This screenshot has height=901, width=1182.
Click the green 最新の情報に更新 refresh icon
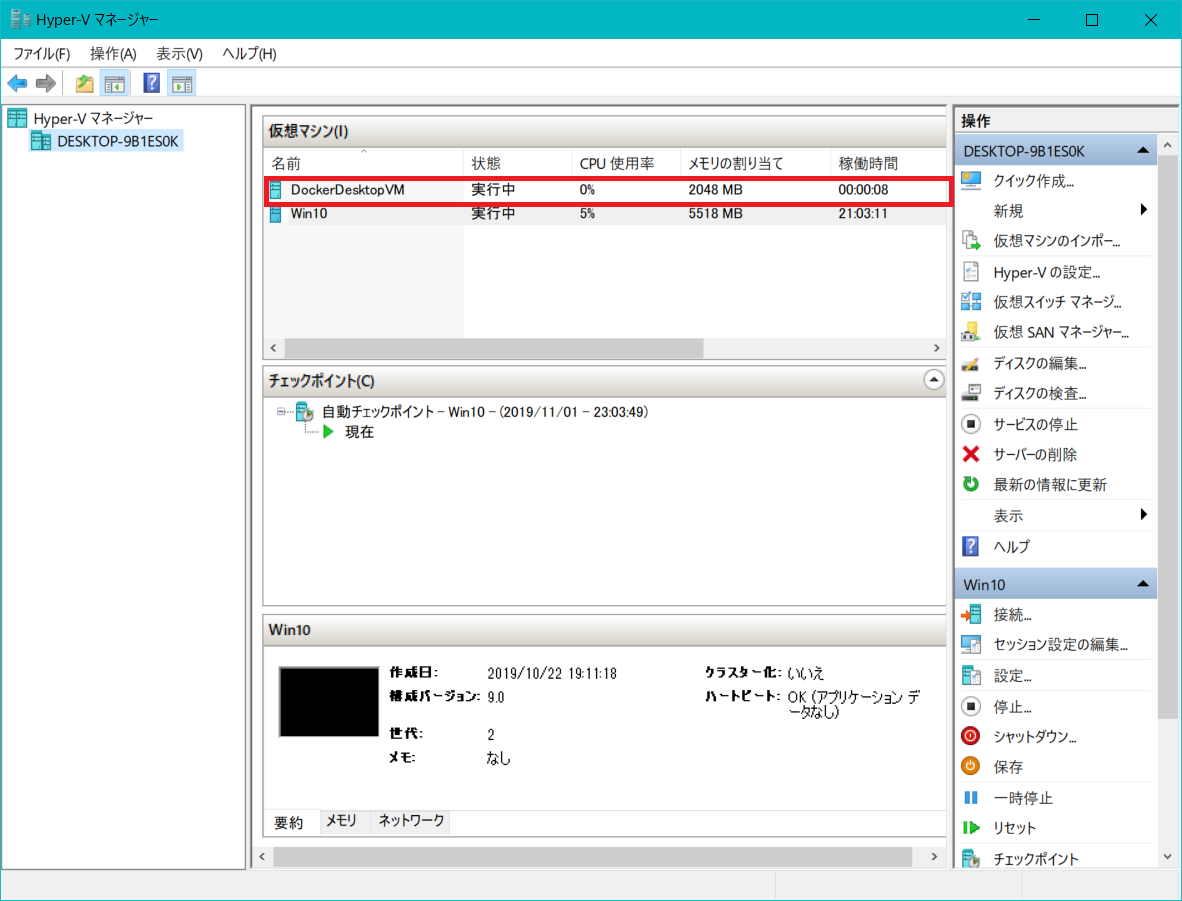click(971, 484)
